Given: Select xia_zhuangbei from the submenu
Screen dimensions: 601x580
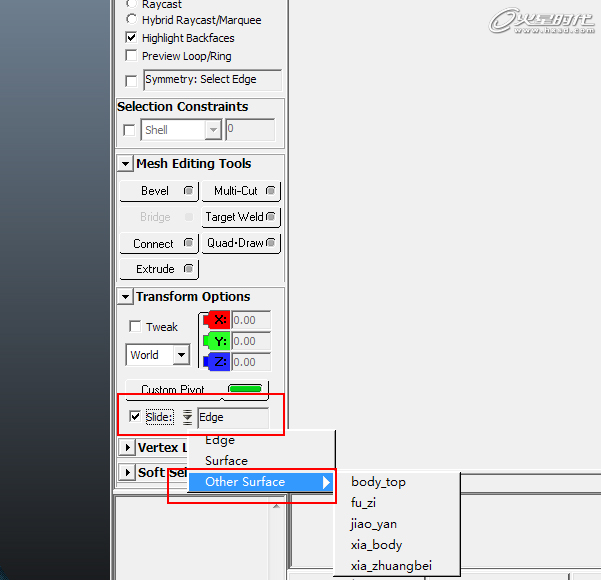Looking at the screenshot, I should click(397, 566).
